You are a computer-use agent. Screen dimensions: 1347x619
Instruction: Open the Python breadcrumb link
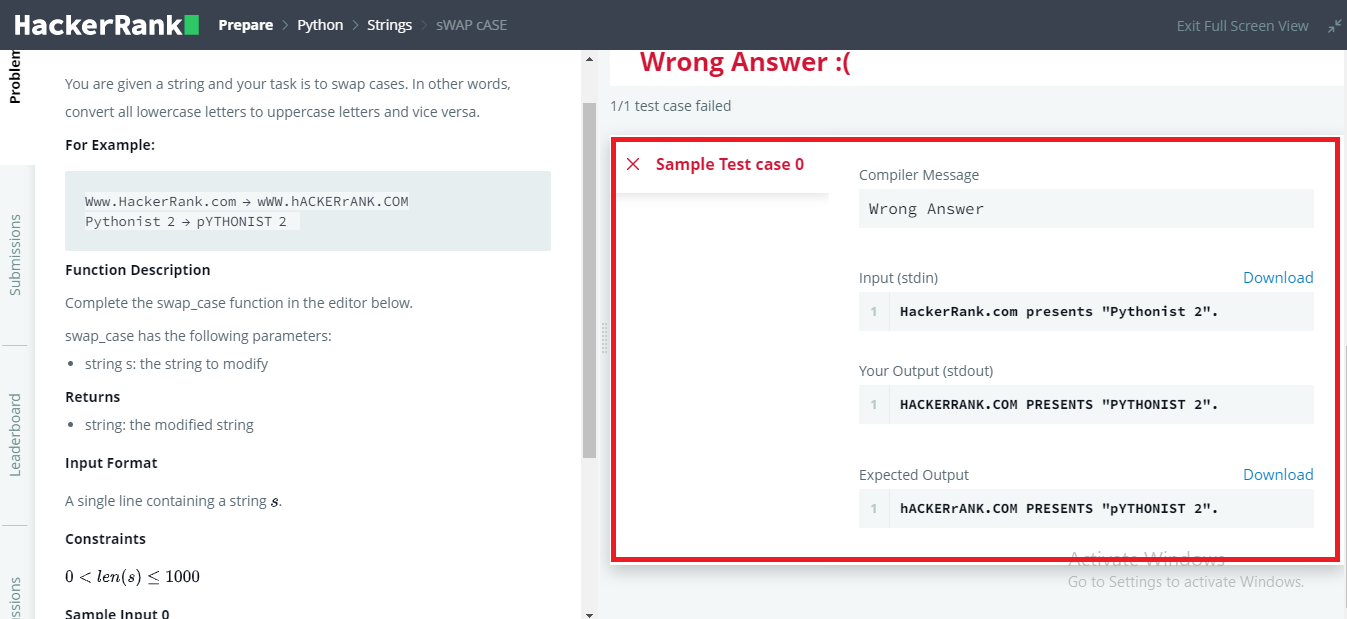(320, 25)
